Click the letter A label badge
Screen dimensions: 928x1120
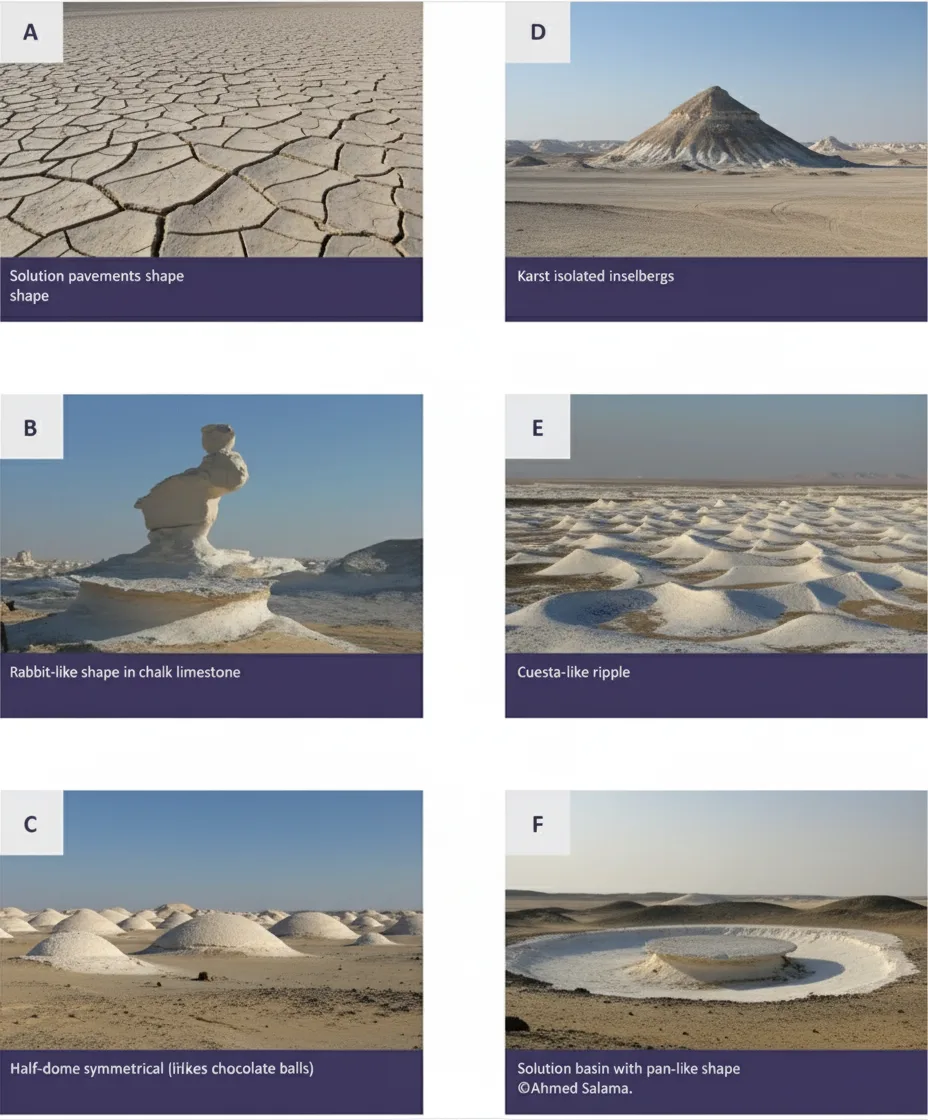point(31,32)
